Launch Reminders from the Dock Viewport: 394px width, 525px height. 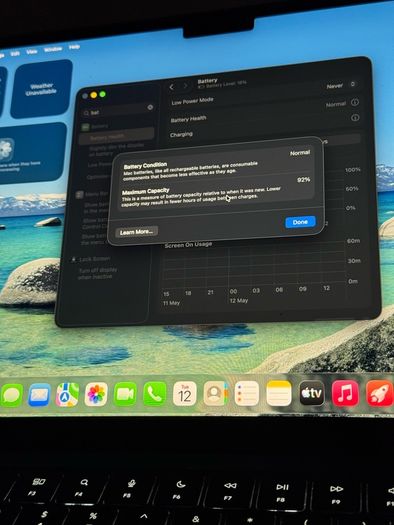click(x=247, y=393)
